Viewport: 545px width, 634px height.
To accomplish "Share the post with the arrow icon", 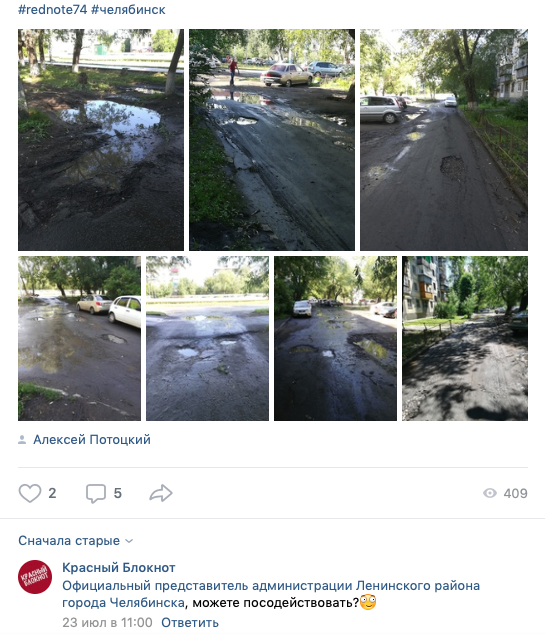I will tap(161, 493).
